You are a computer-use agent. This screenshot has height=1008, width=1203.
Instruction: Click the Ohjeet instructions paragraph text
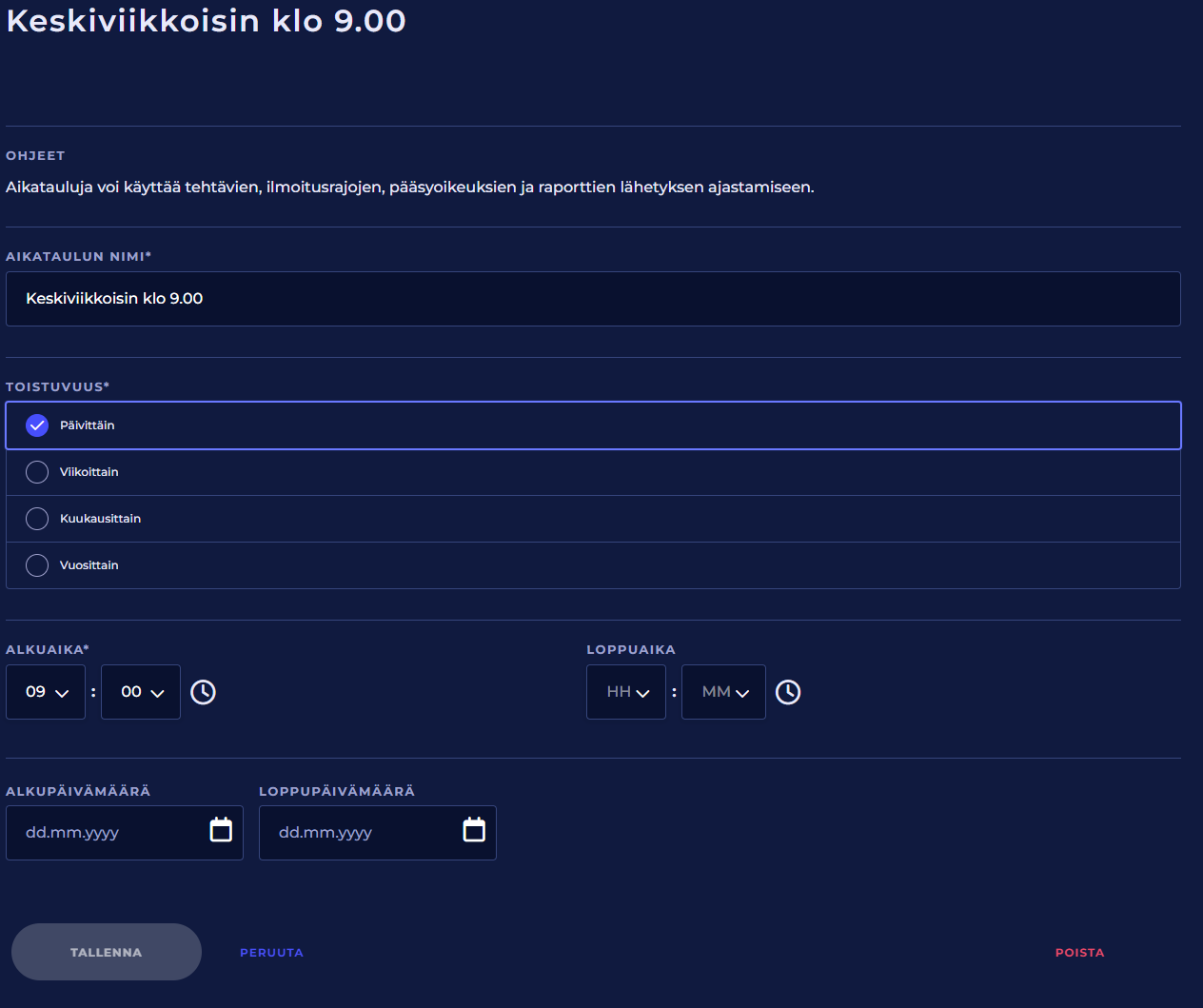[409, 188]
